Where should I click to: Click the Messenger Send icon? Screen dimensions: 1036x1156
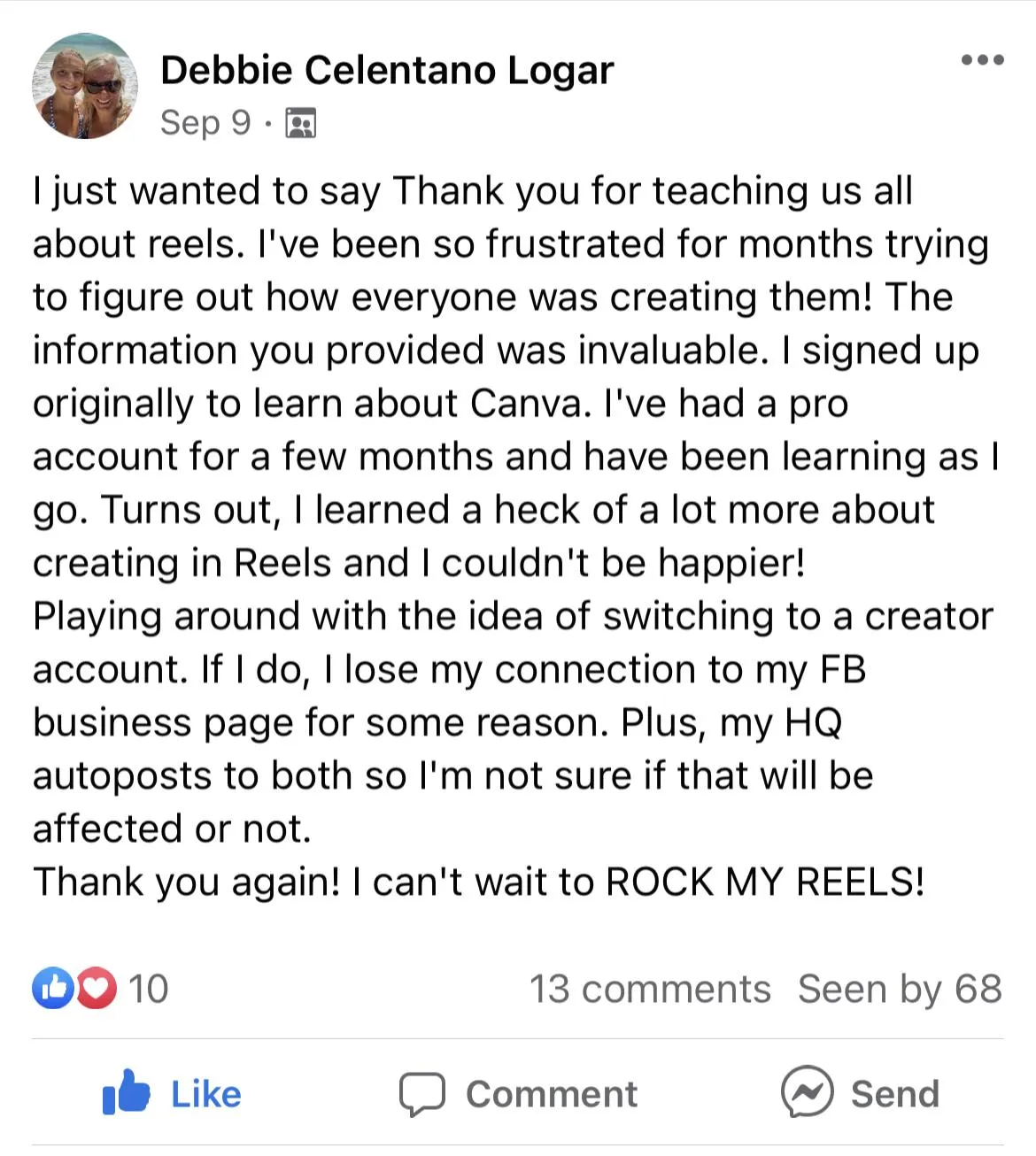point(807,1092)
